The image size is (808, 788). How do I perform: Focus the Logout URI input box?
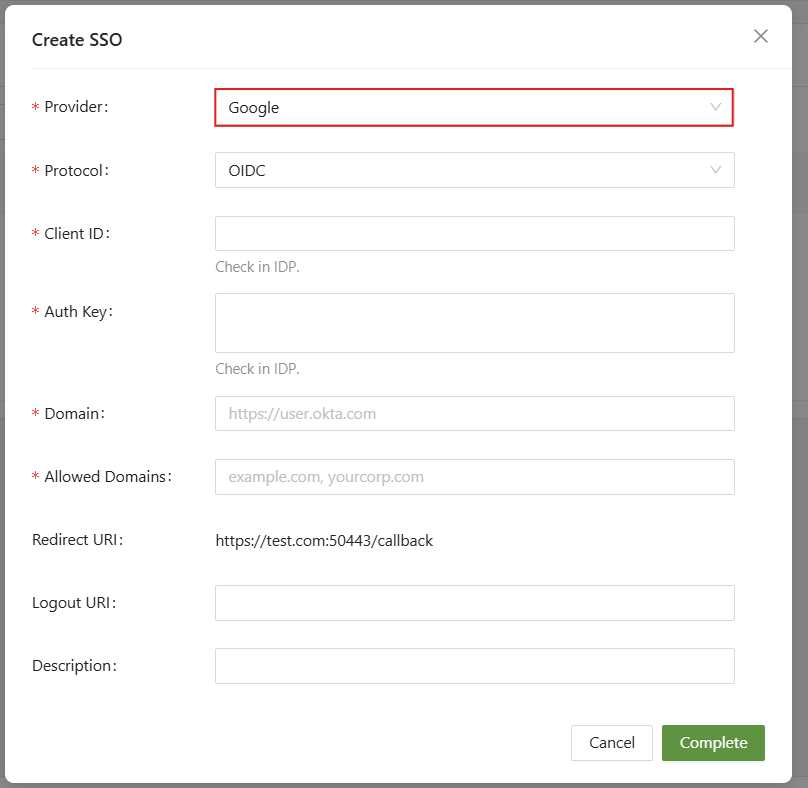474,603
